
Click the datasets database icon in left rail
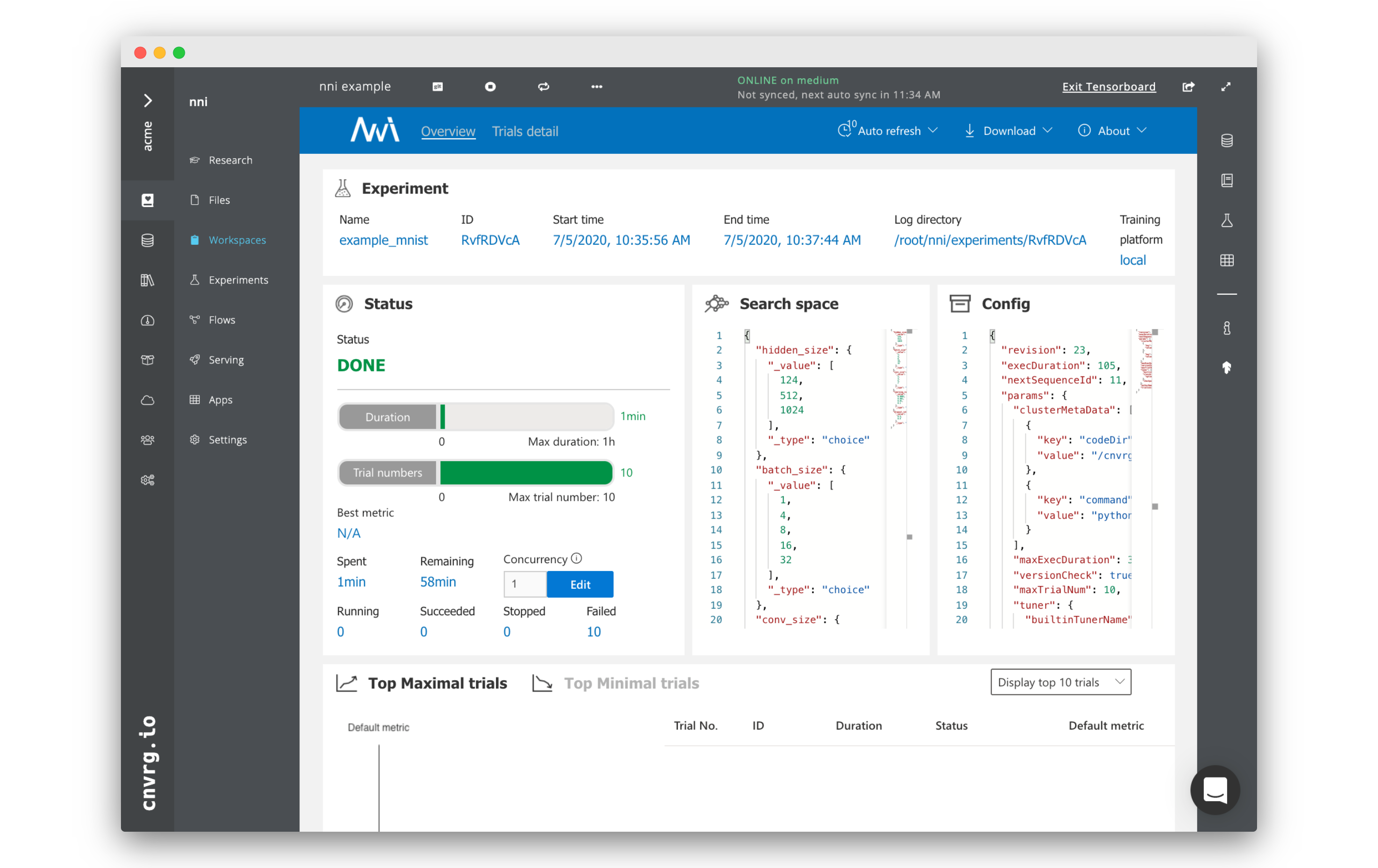coord(148,240)
